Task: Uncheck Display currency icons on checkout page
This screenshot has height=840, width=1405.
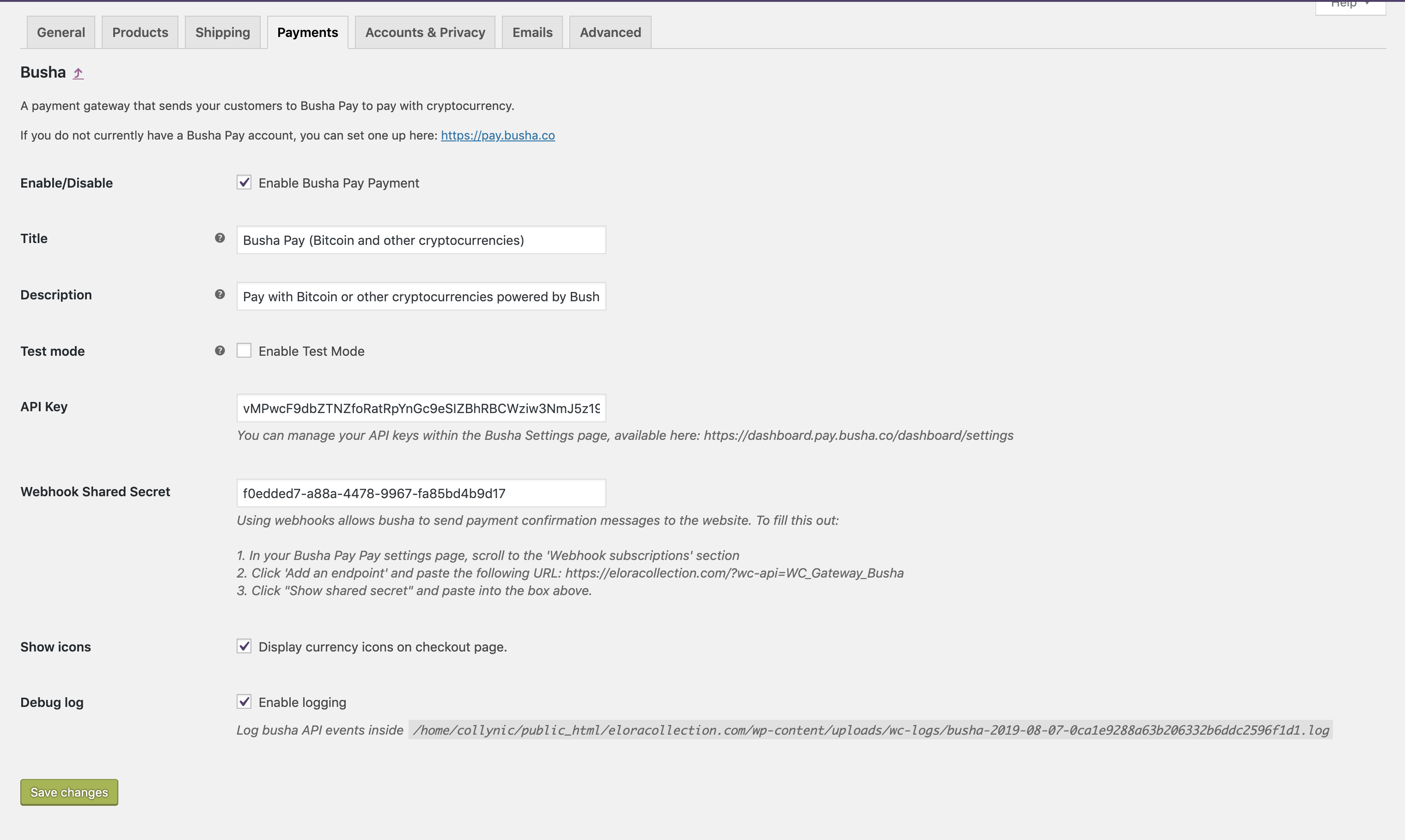Action: pyautogui.click(x=244, y=646)
